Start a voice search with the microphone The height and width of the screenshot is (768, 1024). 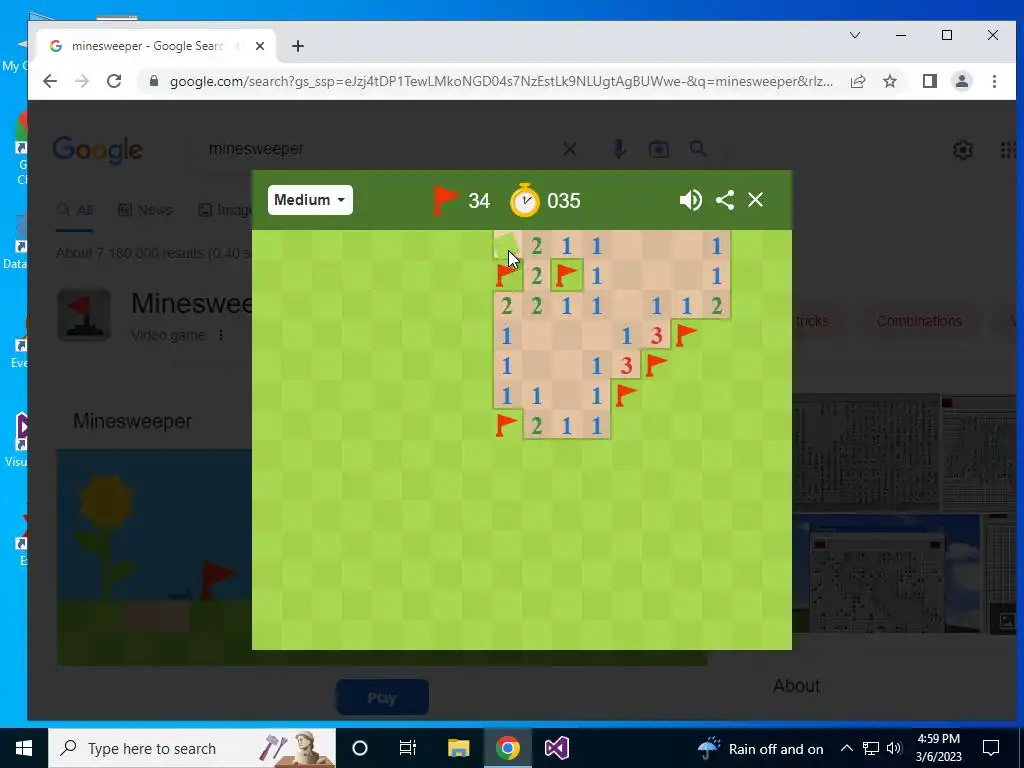point(619,150)
